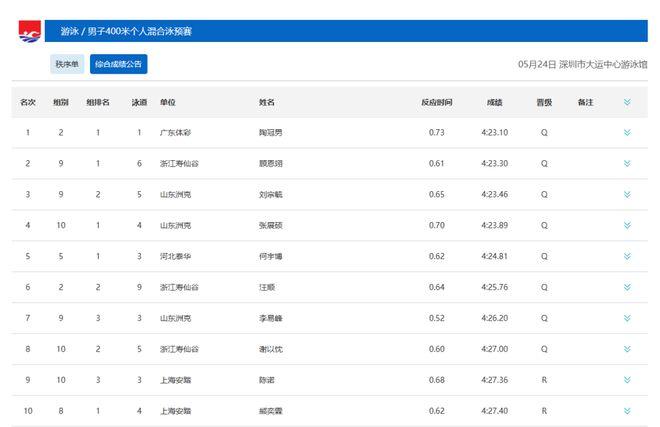Open the 秩序单 tab
Screen dimensions: 660x427
pos(67,64)
